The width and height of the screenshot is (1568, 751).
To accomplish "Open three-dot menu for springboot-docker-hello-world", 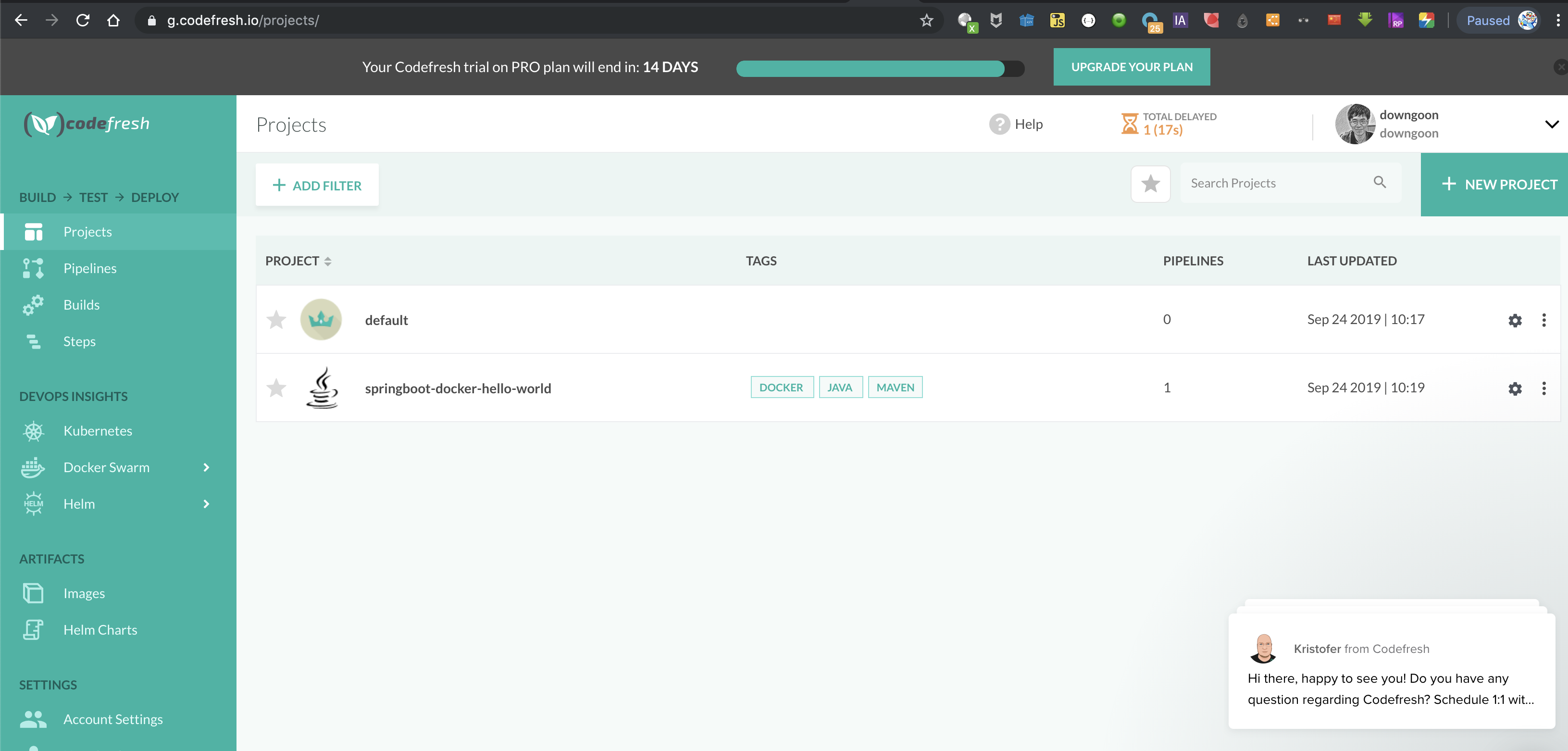I will point(1543,388).
